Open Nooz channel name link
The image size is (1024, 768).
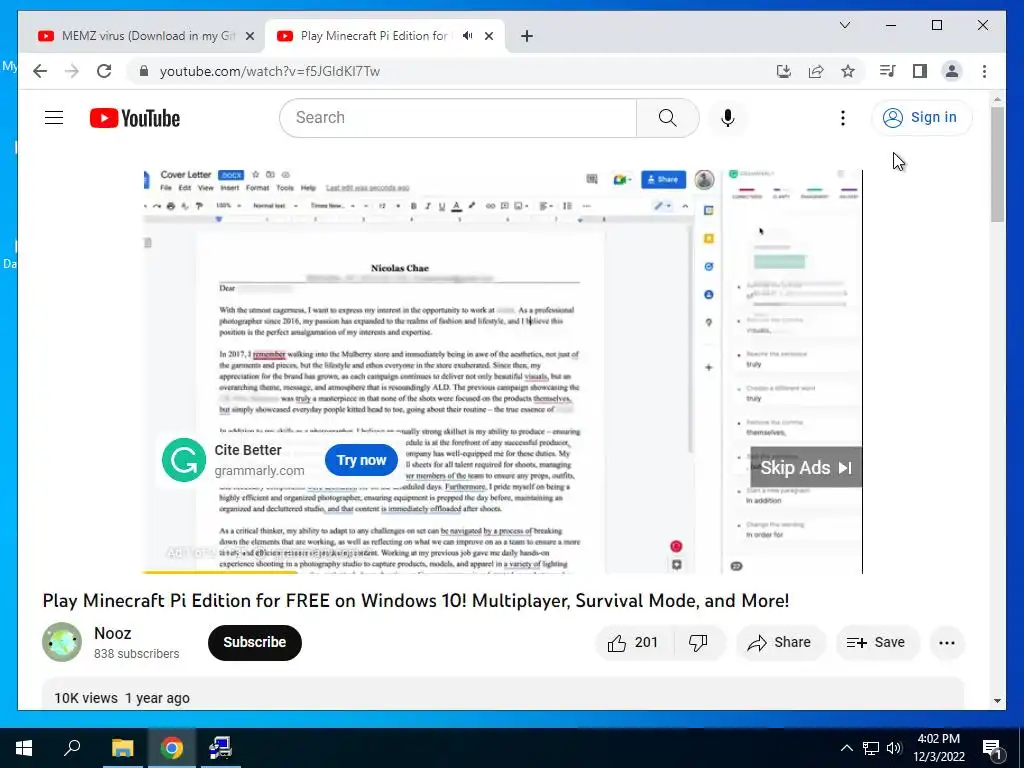click(x=112, y=633)
